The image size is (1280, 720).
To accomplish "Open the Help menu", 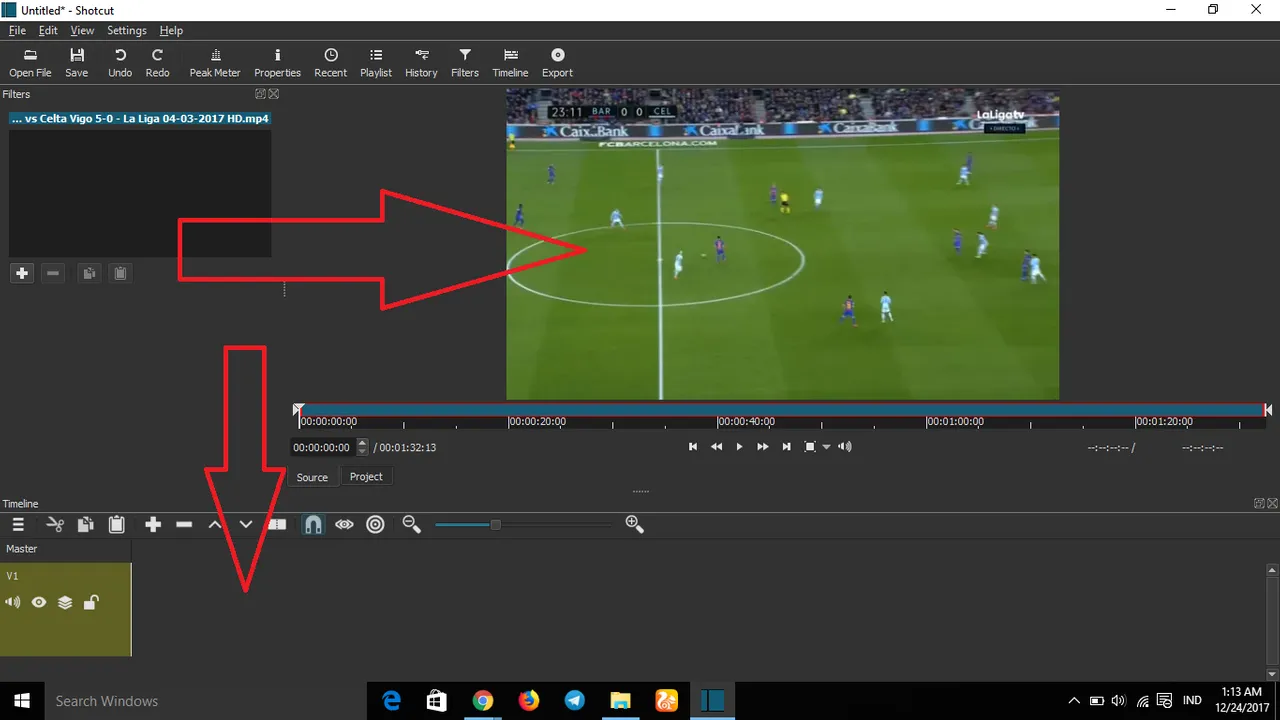I will point(171,31).
